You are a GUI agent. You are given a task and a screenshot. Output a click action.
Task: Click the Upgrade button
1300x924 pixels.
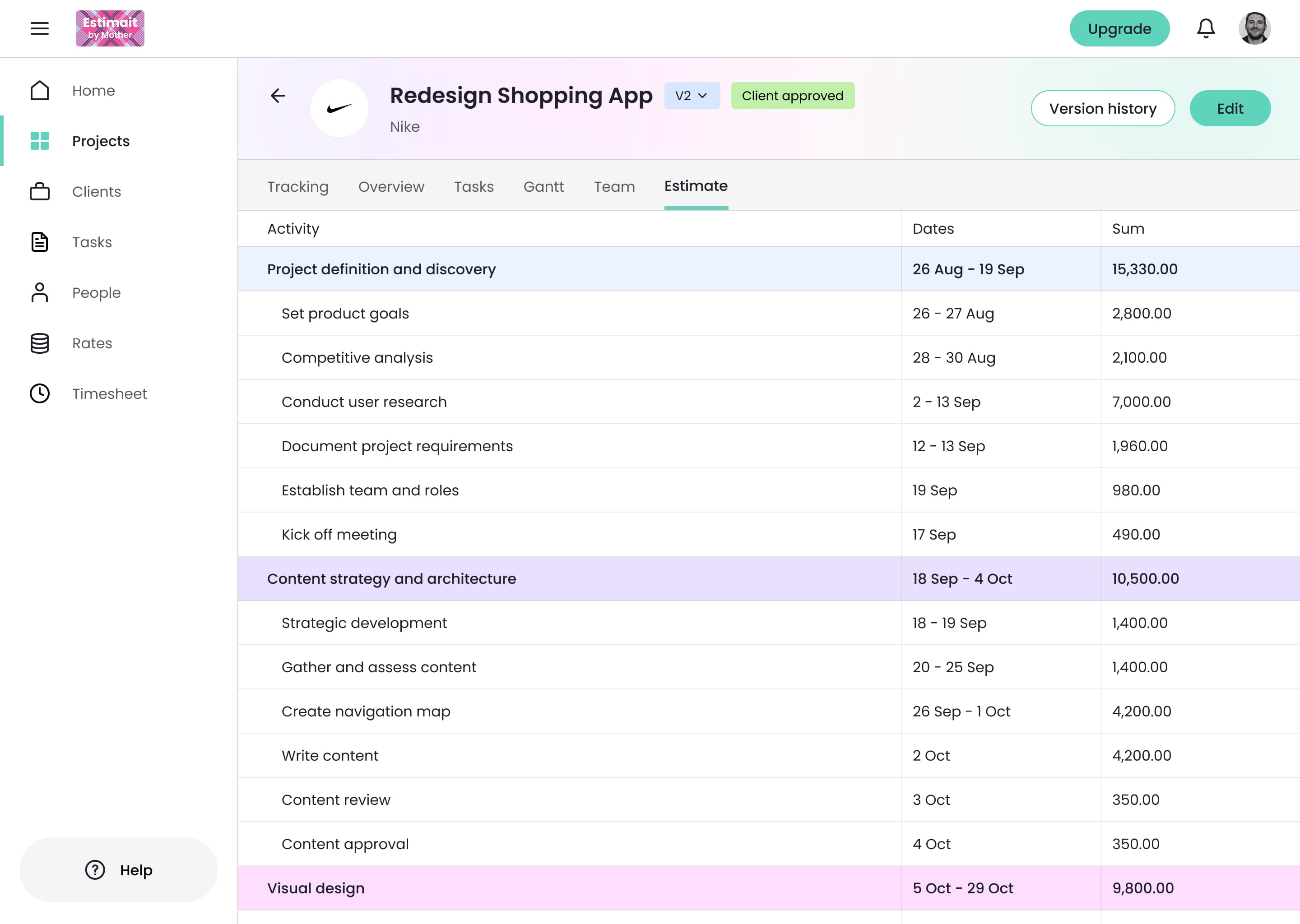coord(1119,28)
